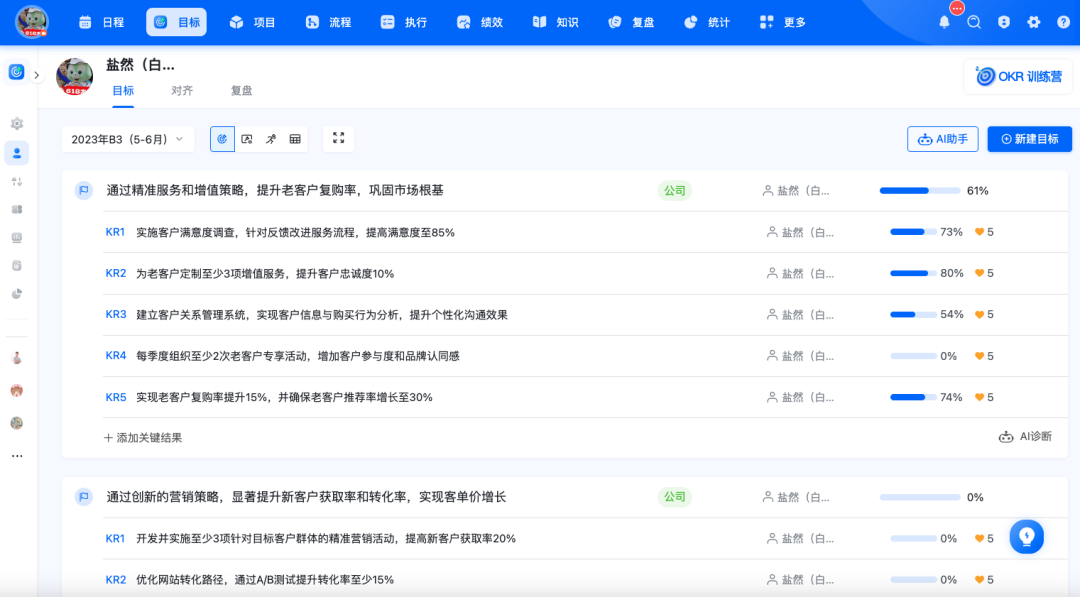1080x597 pixels.
Task: Open objective 通过精准服务和增值策略 title
Action: (275, 191)
